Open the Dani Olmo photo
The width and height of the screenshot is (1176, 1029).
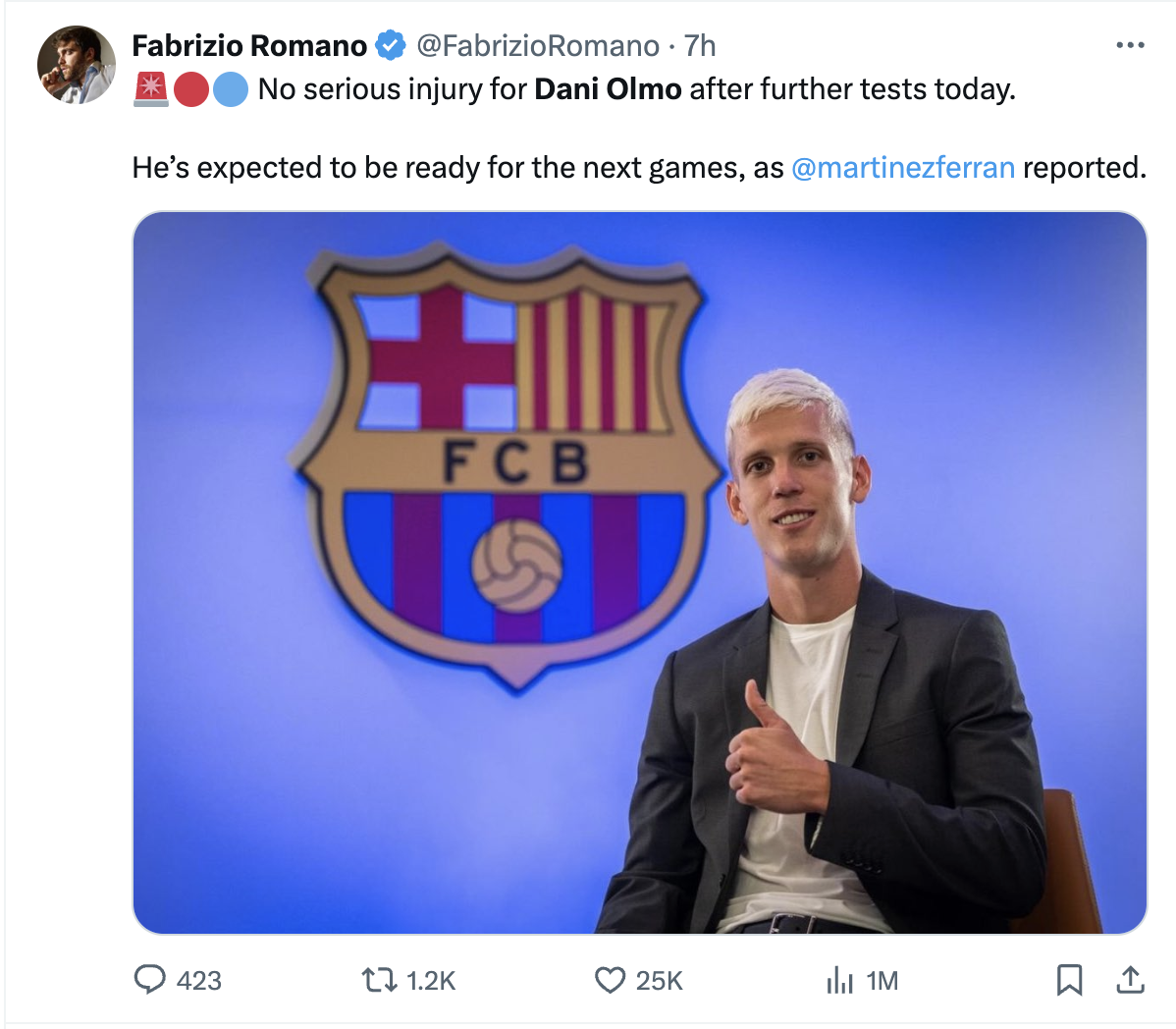point(640,573)
